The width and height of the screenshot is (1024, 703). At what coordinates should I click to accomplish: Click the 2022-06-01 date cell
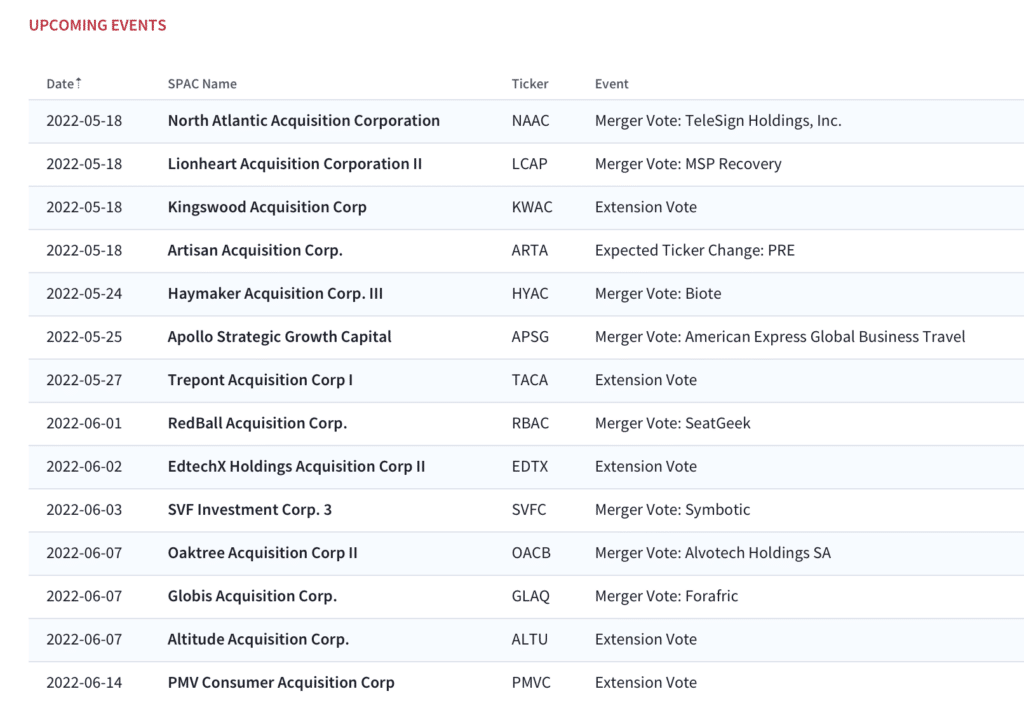(x=84, y=423)
